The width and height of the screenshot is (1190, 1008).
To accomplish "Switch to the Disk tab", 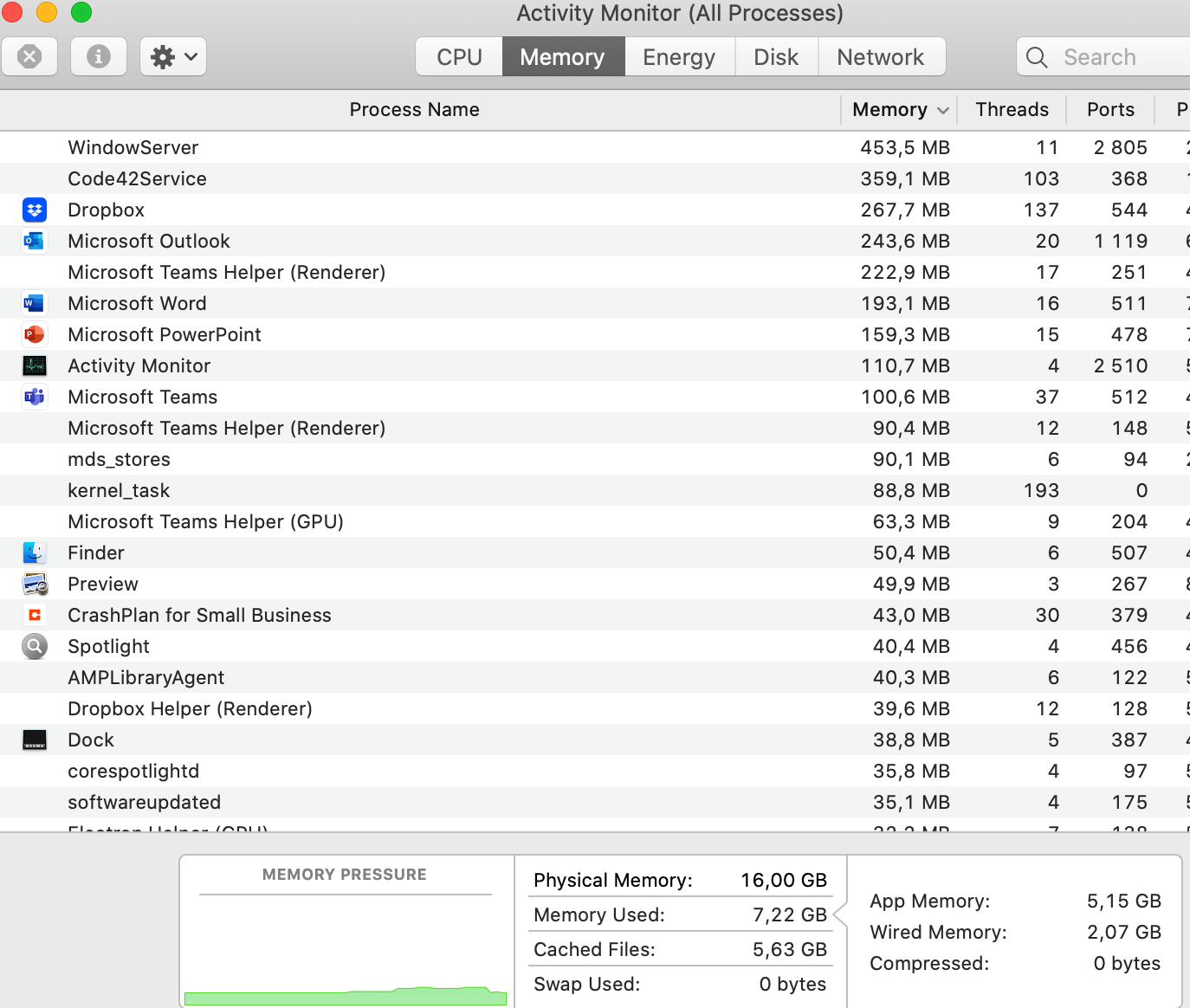I will point(777,57).
